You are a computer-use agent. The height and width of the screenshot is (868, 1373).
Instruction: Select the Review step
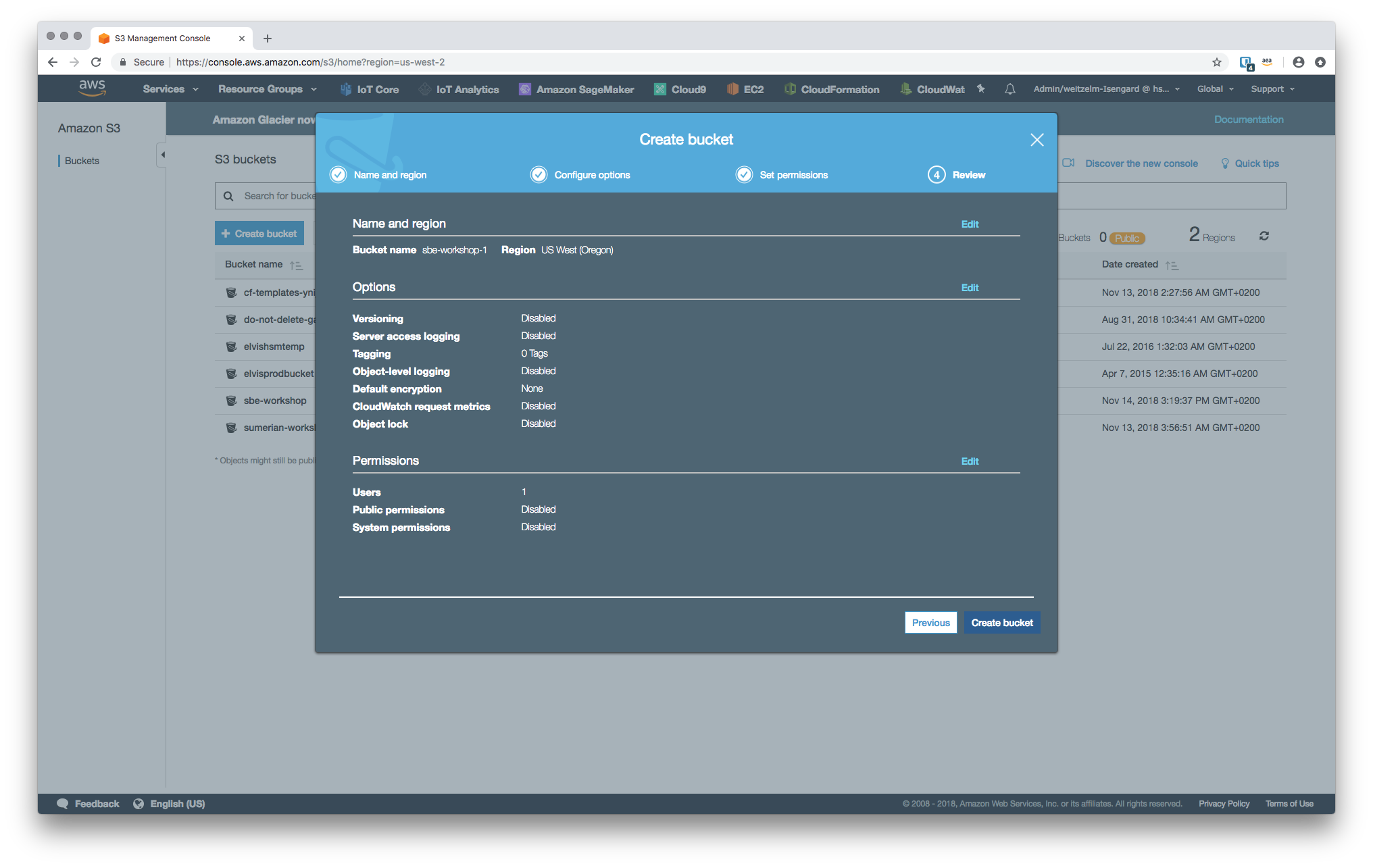click(x=957, y=175)
